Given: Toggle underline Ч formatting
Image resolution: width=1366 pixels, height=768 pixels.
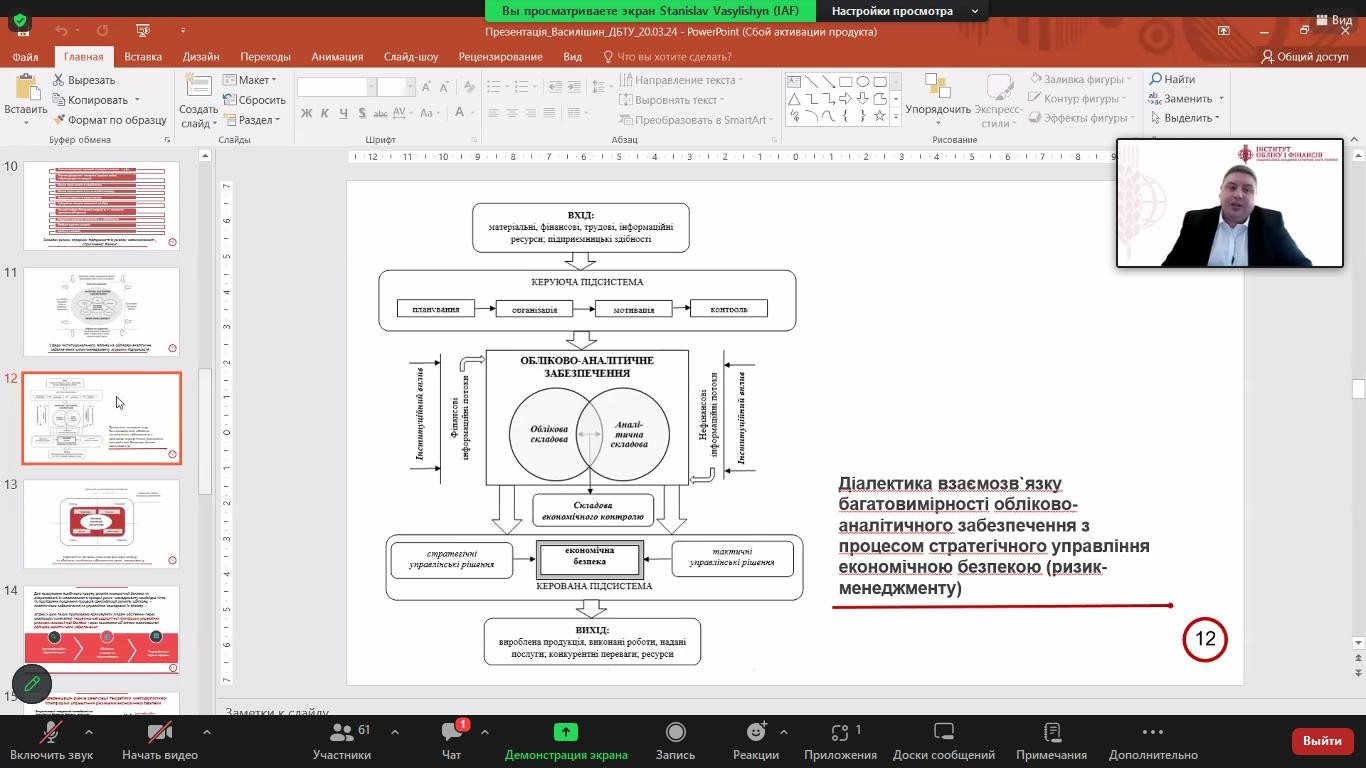Looking at the screenshot, I should click(345, 114).
